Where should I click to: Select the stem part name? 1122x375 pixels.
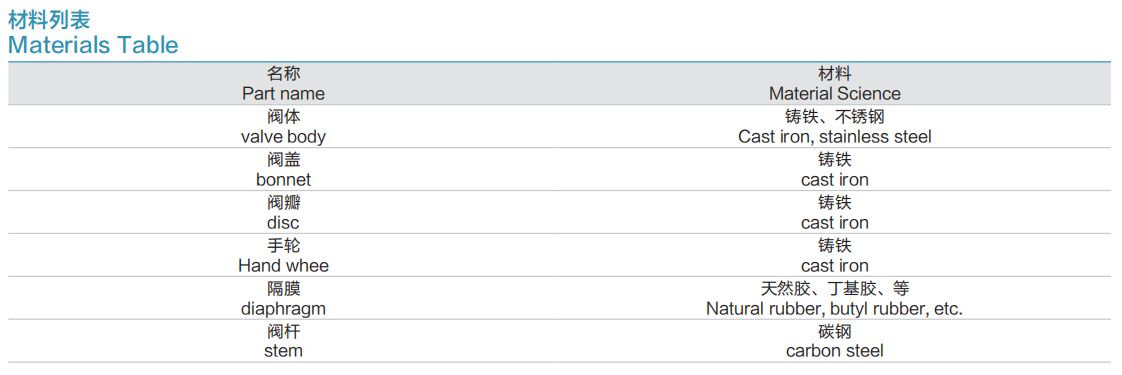pyautogui.click(x=283, y=351)
